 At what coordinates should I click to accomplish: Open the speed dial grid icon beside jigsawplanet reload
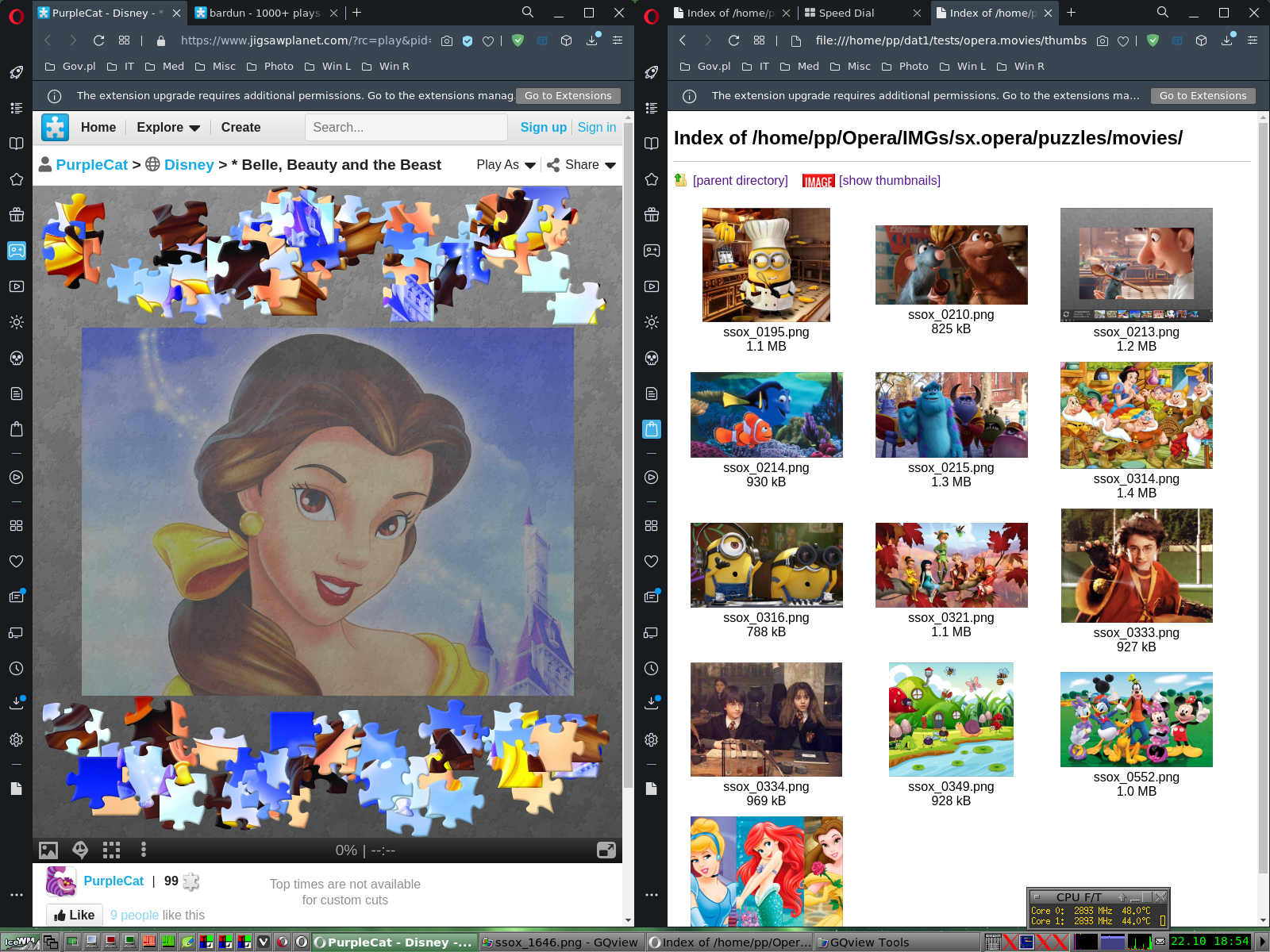[x=124, y=40]
